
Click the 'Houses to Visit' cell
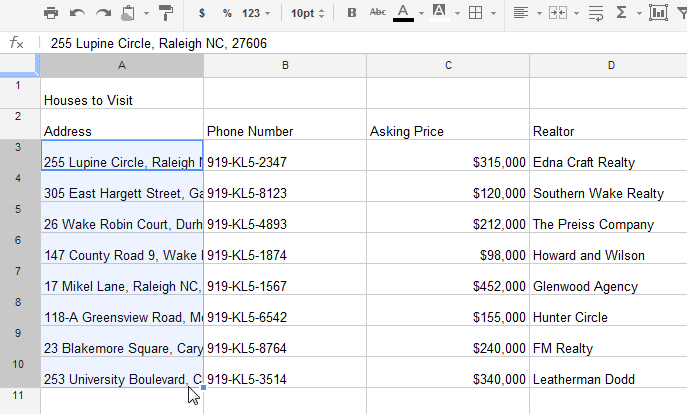tap(122, 93)
